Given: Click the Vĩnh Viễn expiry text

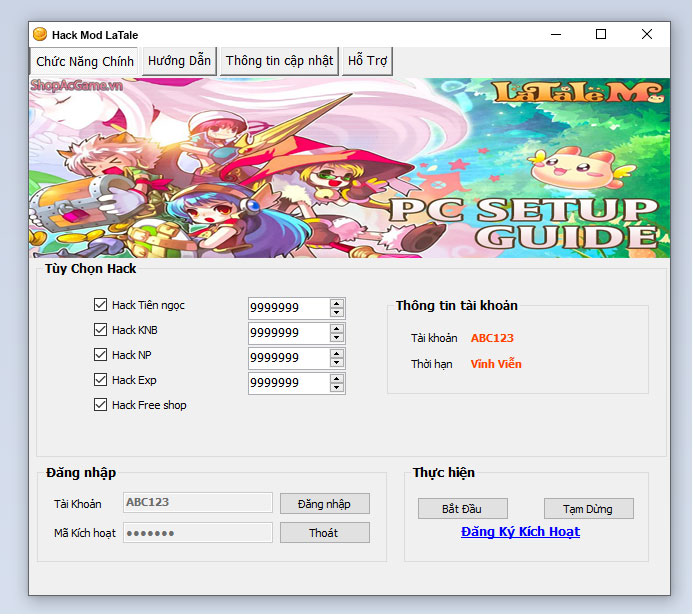Looking at the screenshot, I should click(x=496, y=364).
